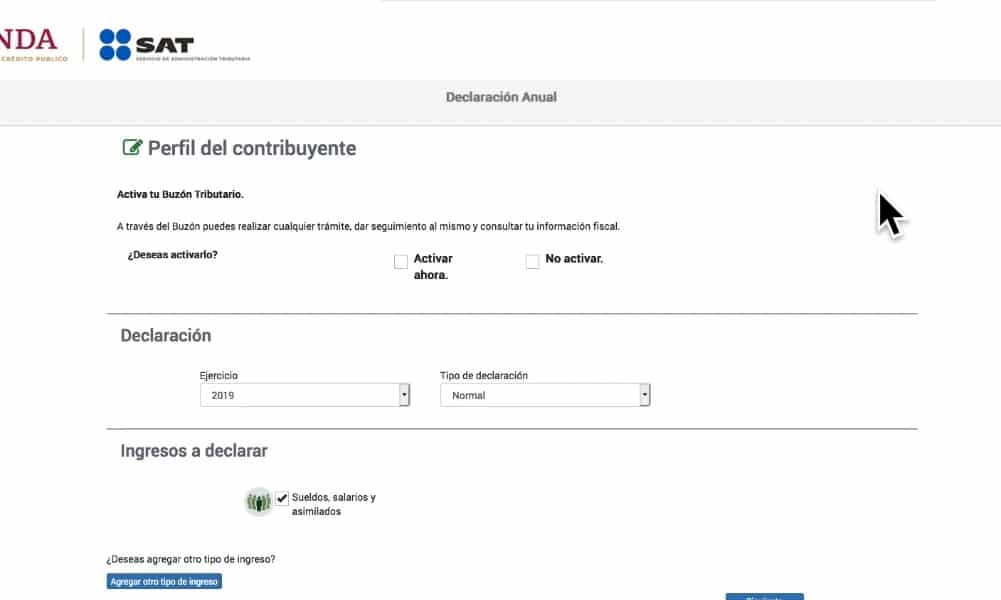Screen dimensions: 1001x600
Task: Click the '¿Deseas agregar otro tipo de ingreso?' text
Action: (x=190, y=559)
